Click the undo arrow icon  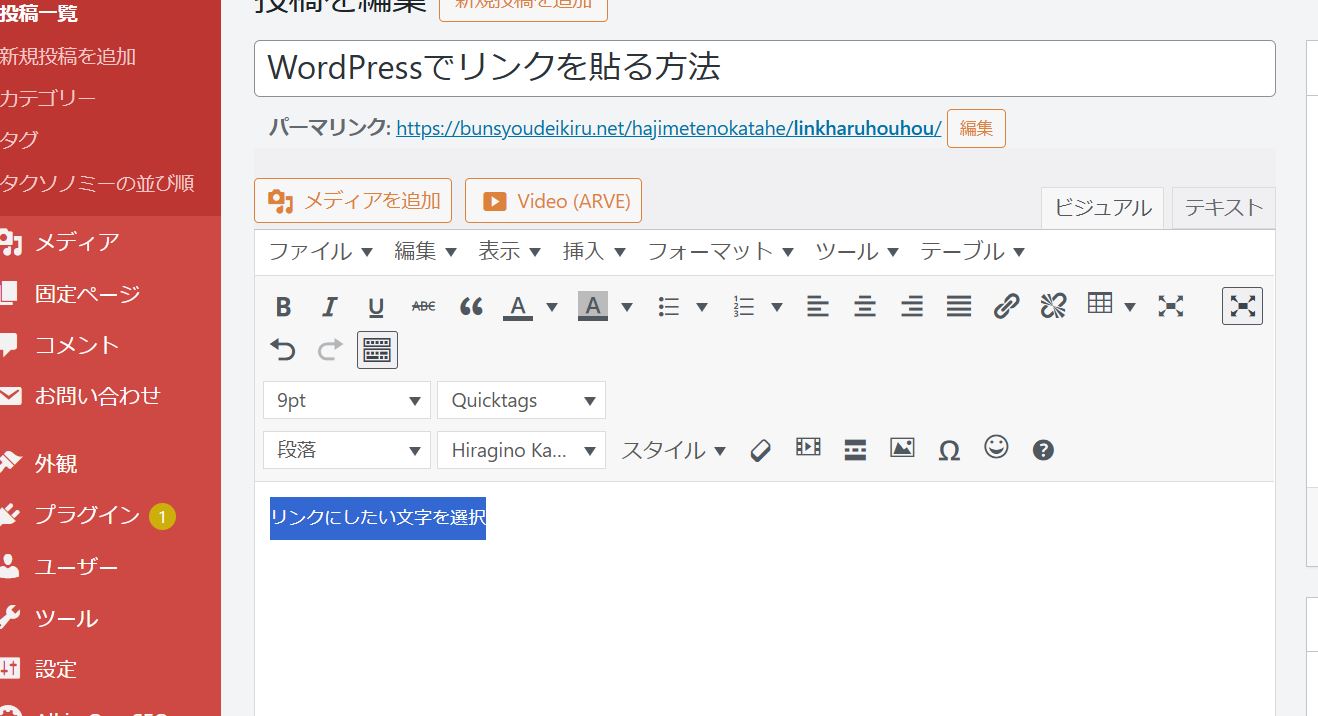pos(283,350)
